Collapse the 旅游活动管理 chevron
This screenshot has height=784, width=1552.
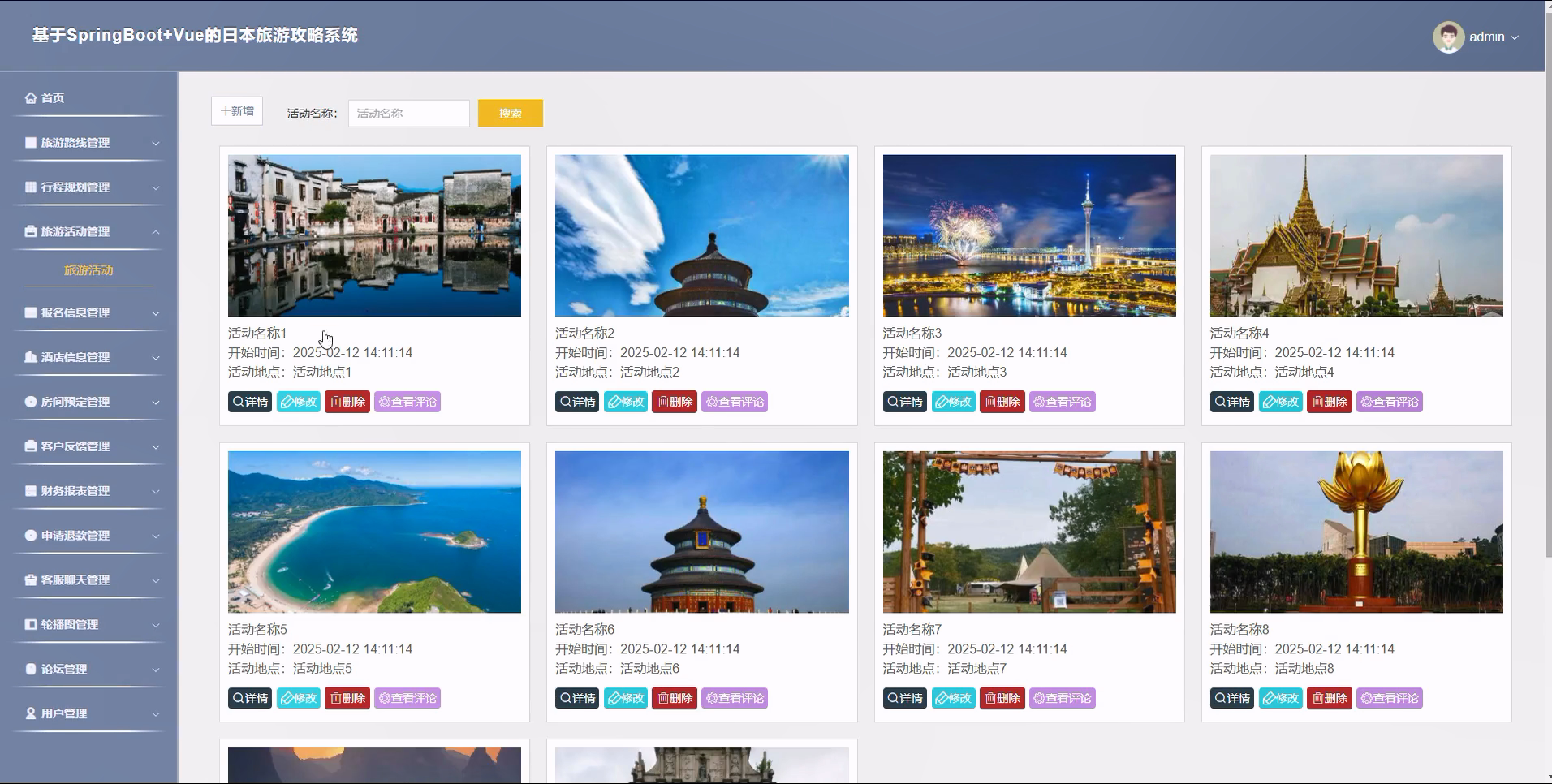tap(156, 232)
